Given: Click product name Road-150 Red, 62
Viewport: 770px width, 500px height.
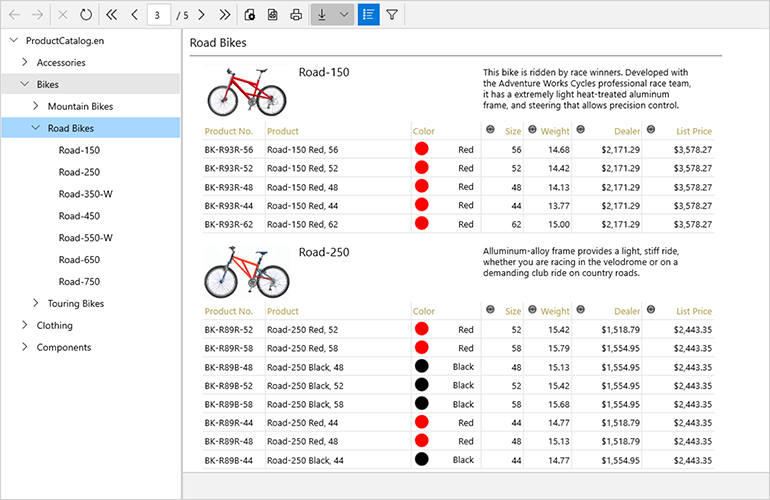Looking at the screenshot, I should pyautogui.click(x=302, y=224).
